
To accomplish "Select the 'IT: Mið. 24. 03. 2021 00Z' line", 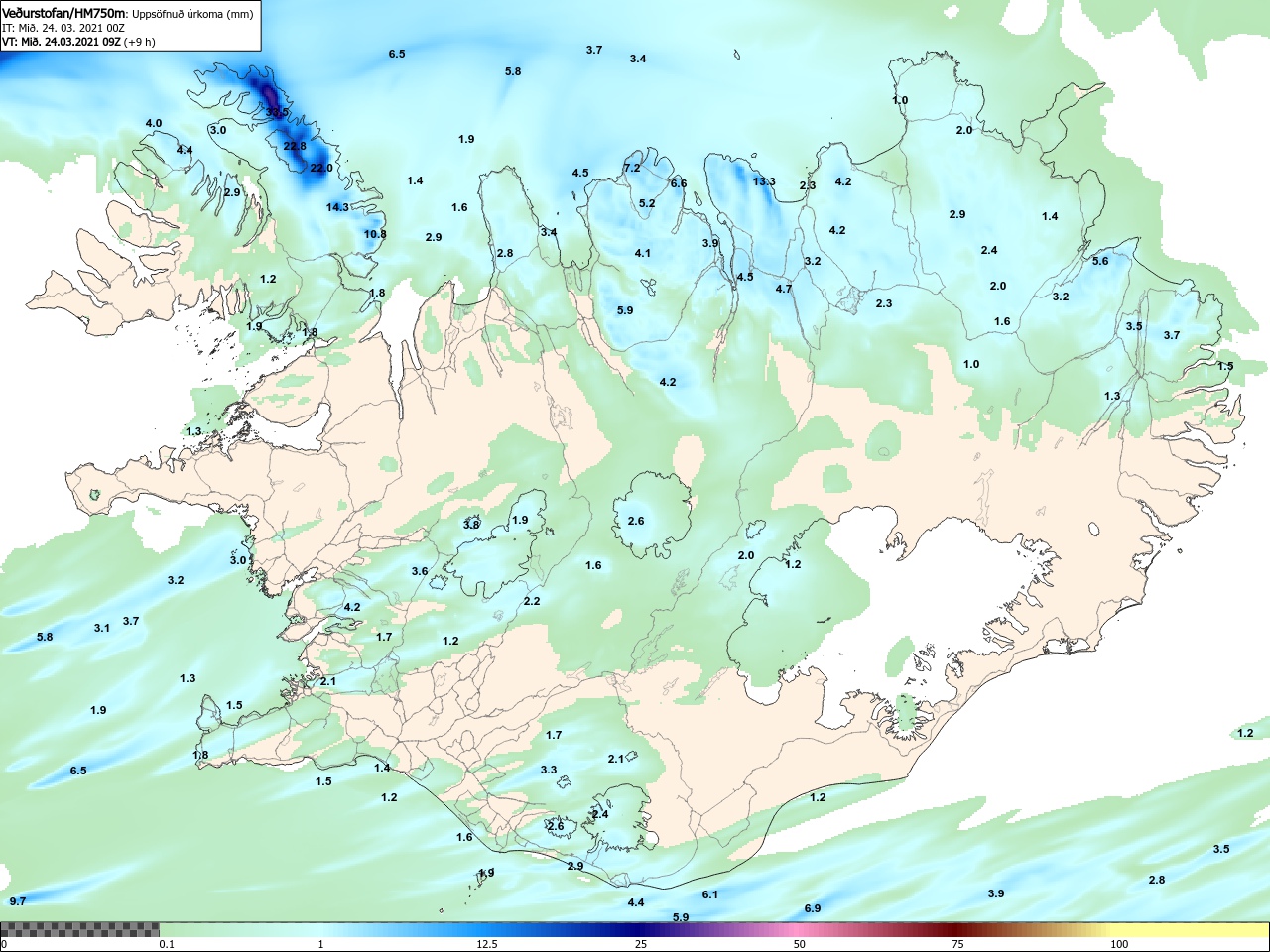I will 63,28.
